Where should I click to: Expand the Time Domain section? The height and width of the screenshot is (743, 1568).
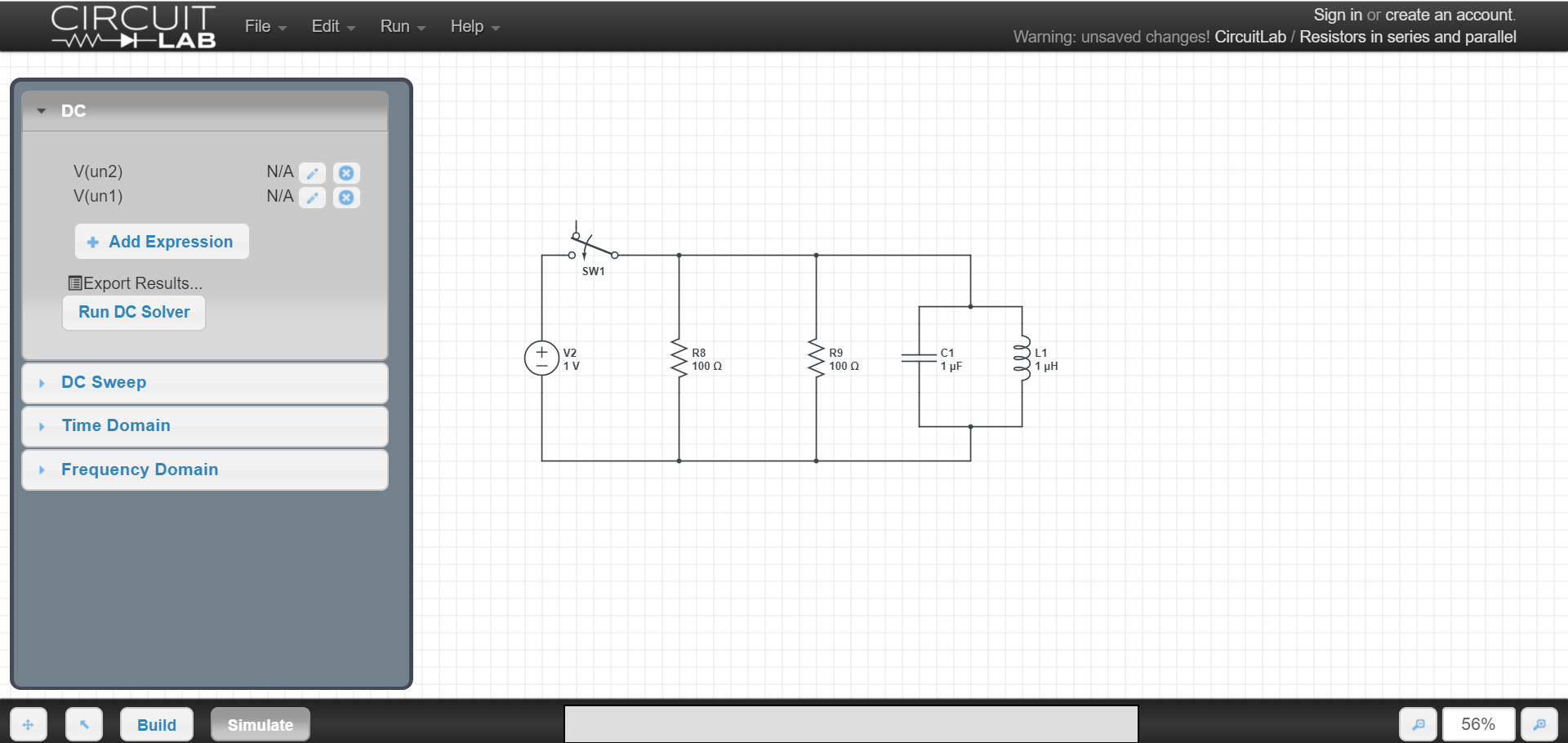116,425
